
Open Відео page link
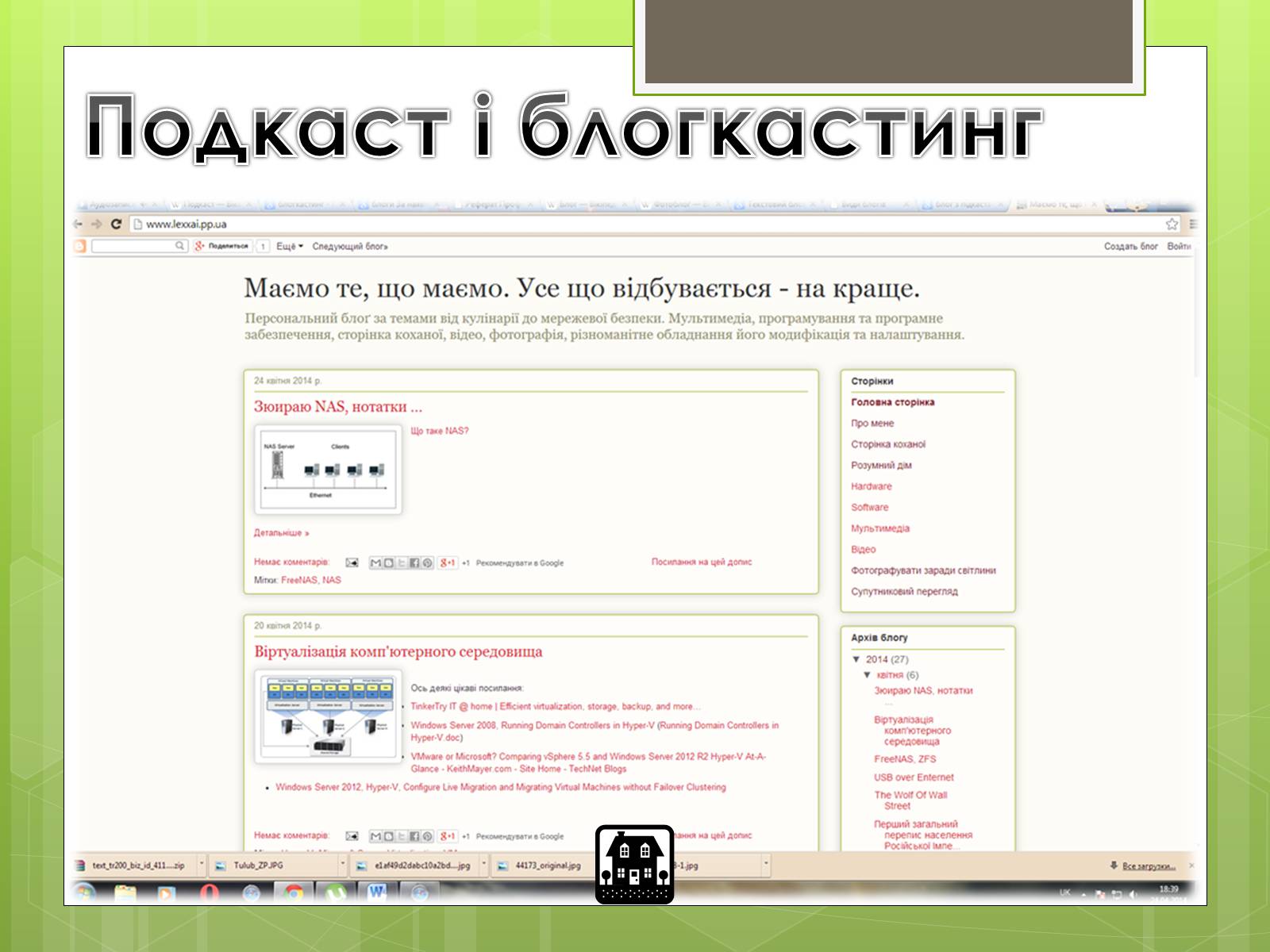864,550
